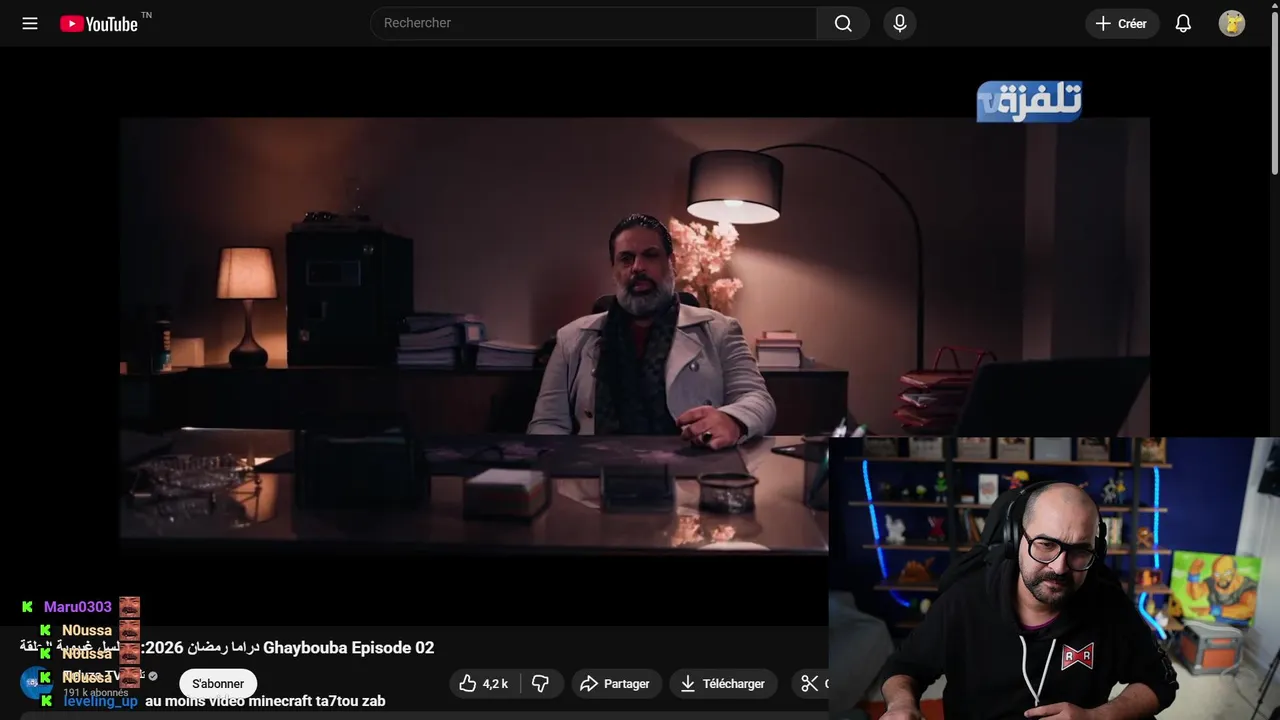Click the Maru0303 chat username

[78, 607]
